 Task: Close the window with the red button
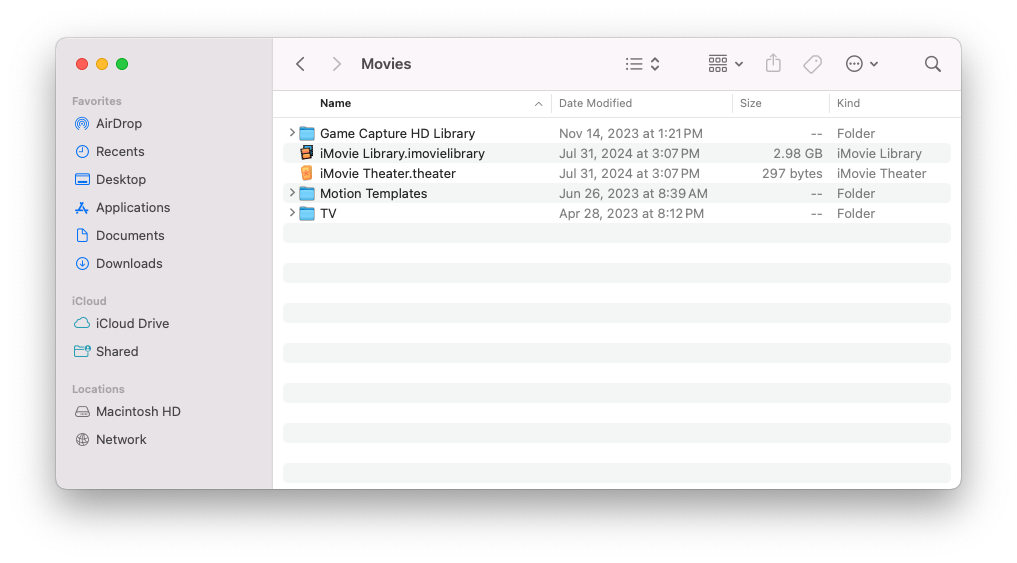tap(82, 64)
